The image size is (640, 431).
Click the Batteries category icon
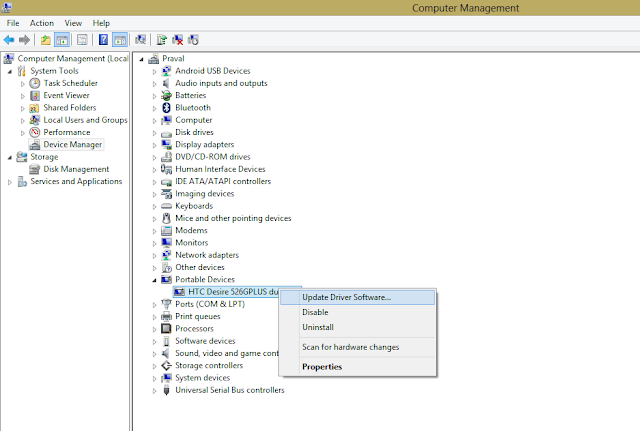coord(166,96)
